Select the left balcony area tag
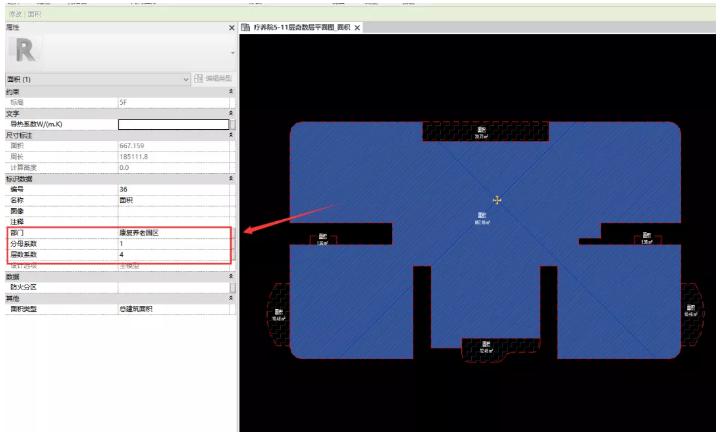This screenshot has width=721, height=437. [x=278, y=315]
